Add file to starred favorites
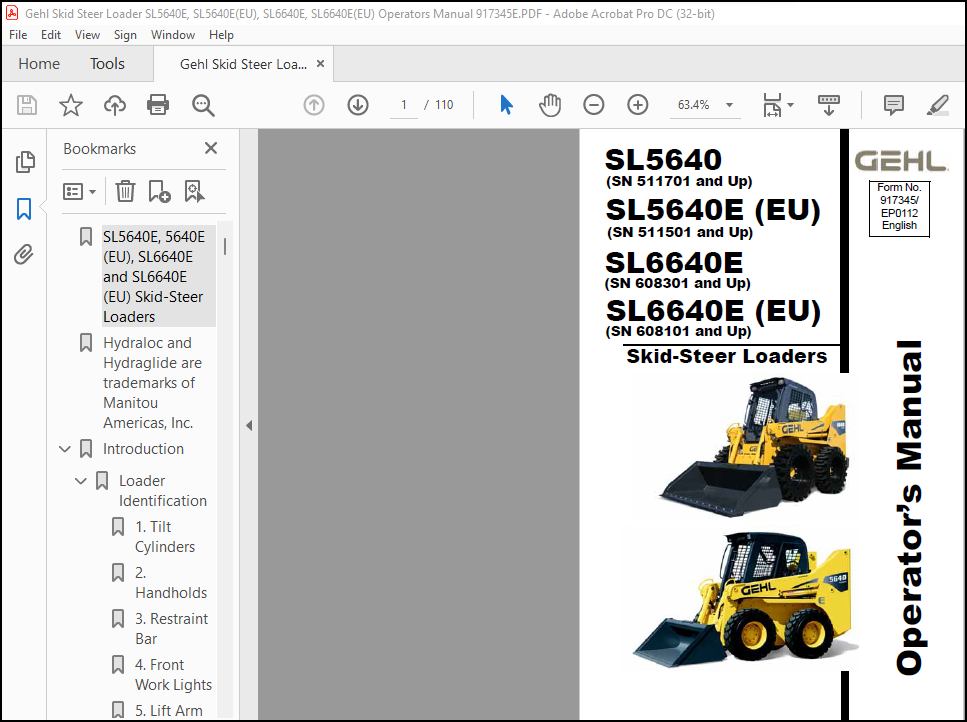967x722 pixels. pos(71,105)
